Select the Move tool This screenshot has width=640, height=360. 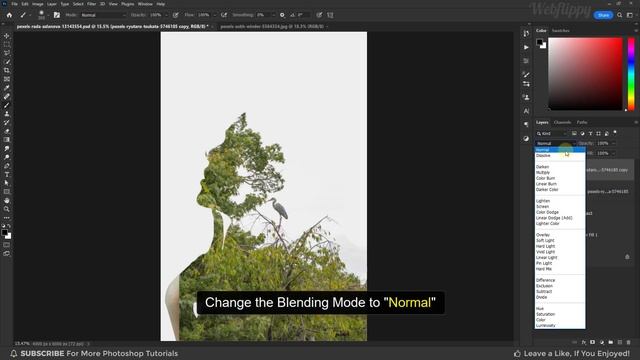point(7,36)
